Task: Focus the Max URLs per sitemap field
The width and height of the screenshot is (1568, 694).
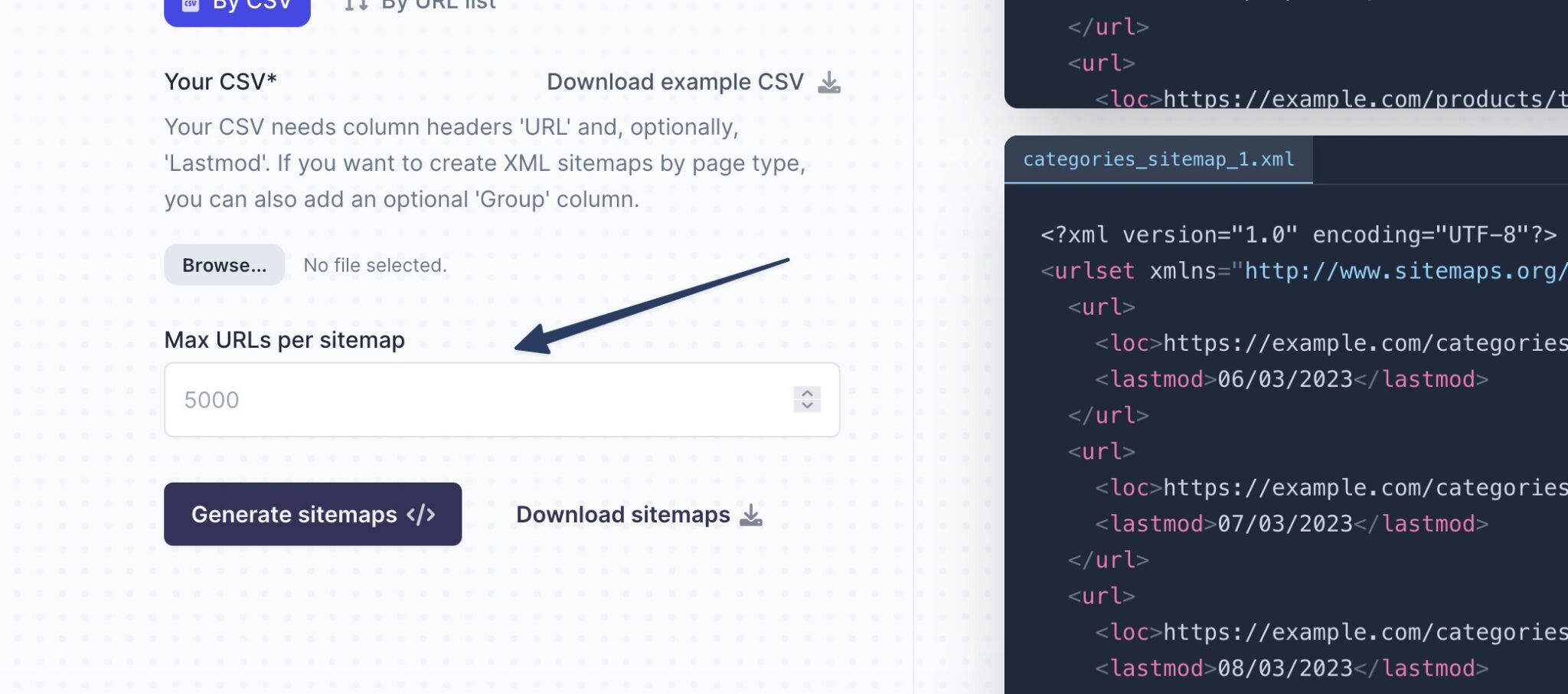Action: [501, 400]
